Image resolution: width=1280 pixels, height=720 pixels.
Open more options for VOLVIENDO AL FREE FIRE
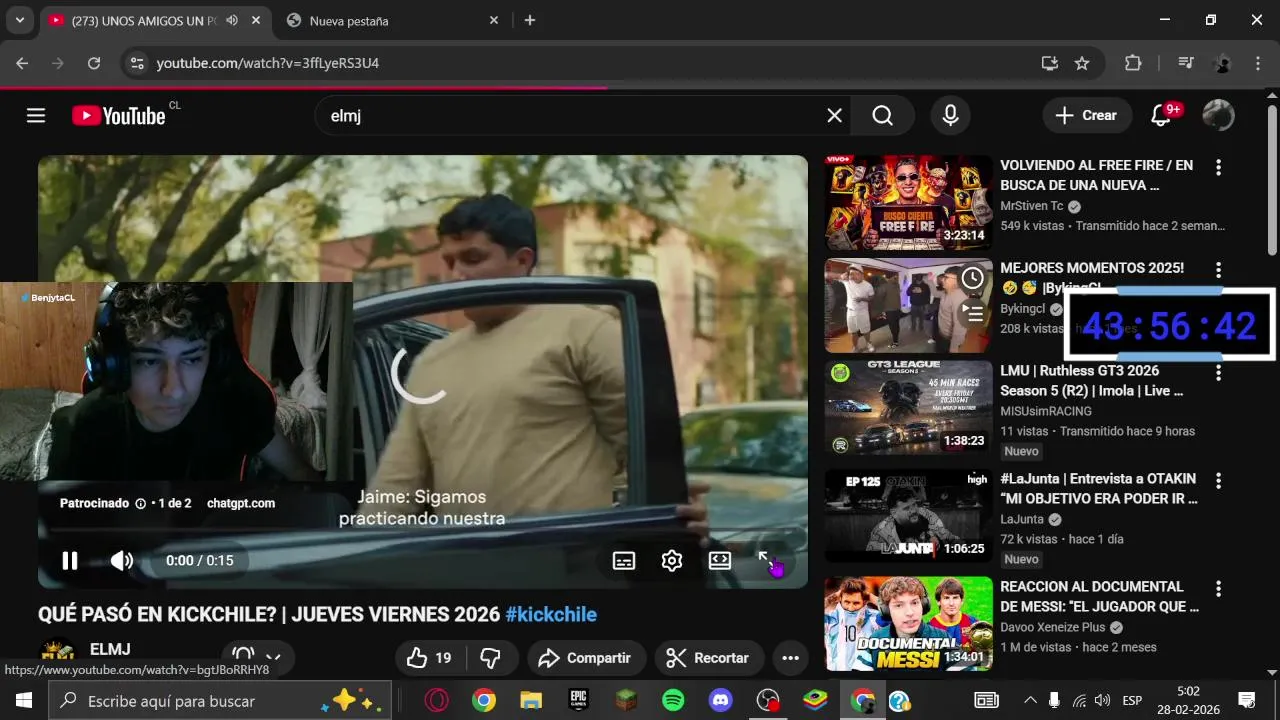pos(1218,167)
